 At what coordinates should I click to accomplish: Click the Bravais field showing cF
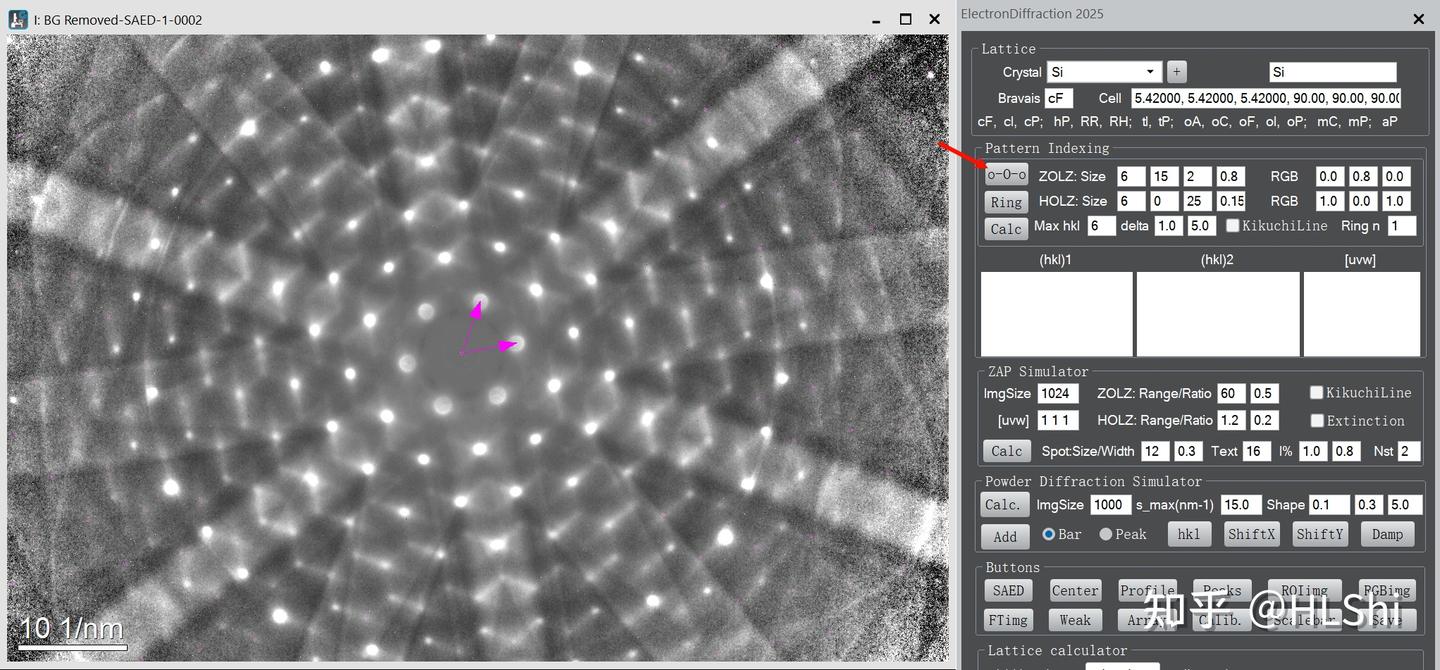tap(1059, 98)
